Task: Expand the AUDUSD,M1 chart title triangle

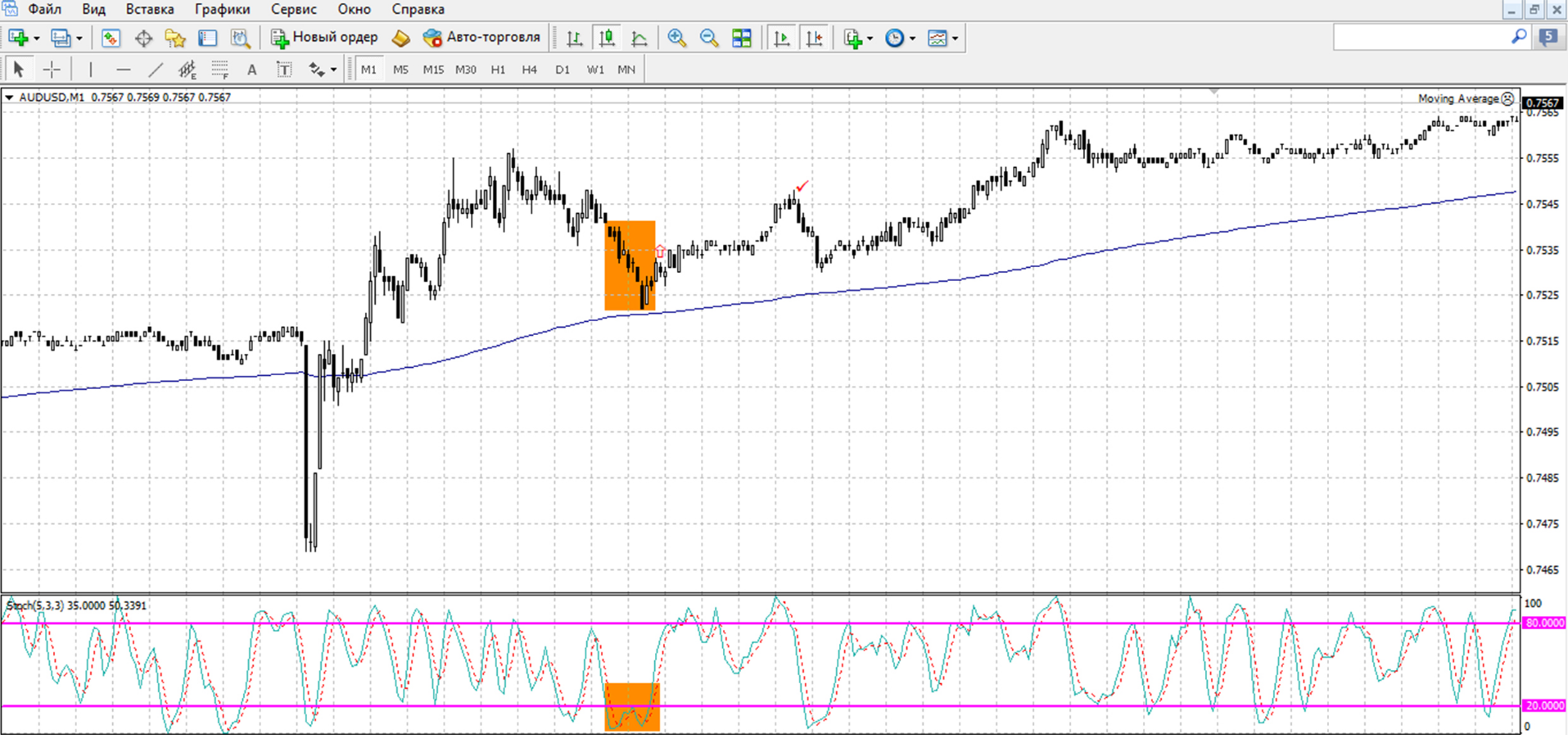Action: click(x=9, y=97)
